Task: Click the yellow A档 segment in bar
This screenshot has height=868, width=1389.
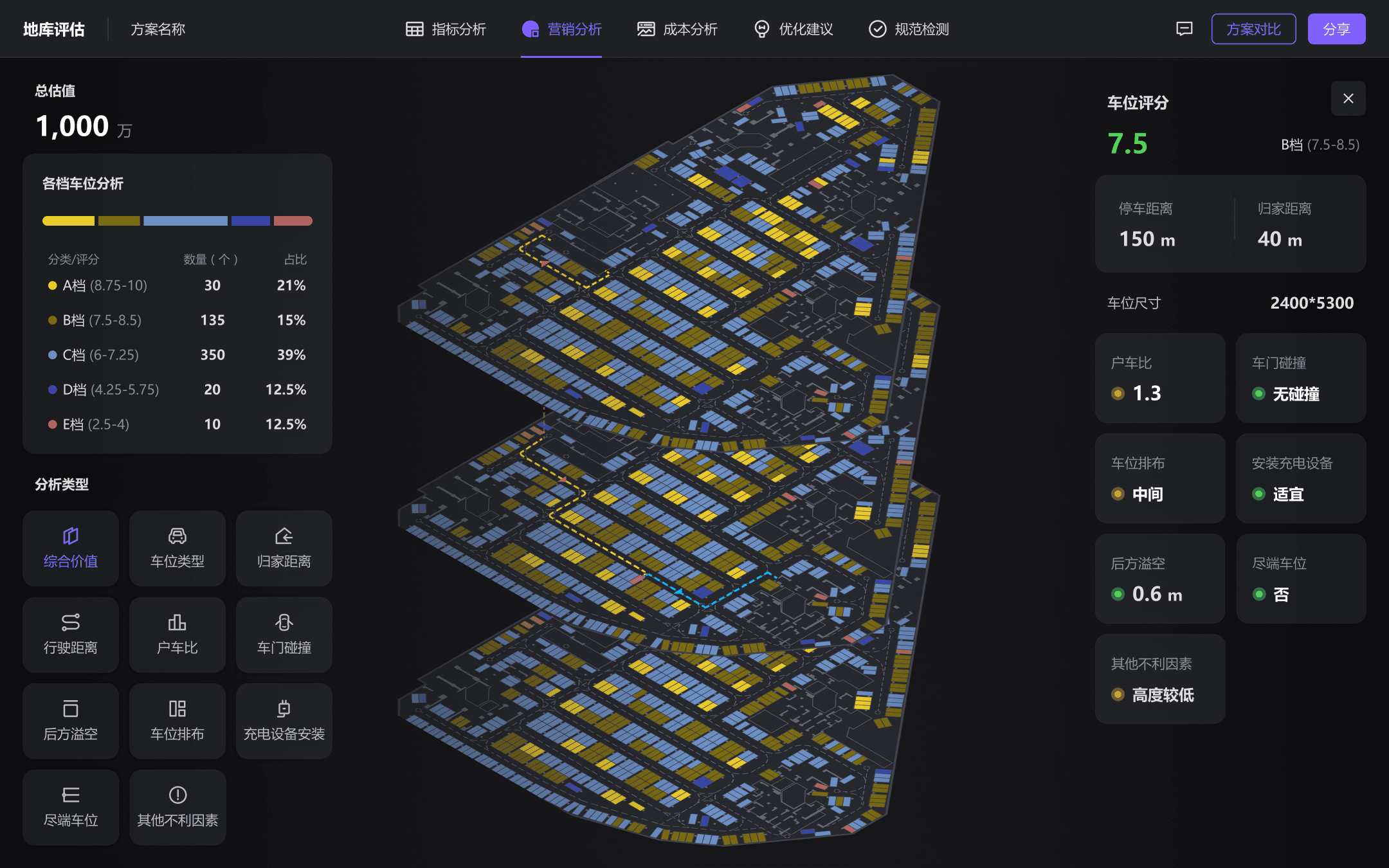Action: coord(68,221)
